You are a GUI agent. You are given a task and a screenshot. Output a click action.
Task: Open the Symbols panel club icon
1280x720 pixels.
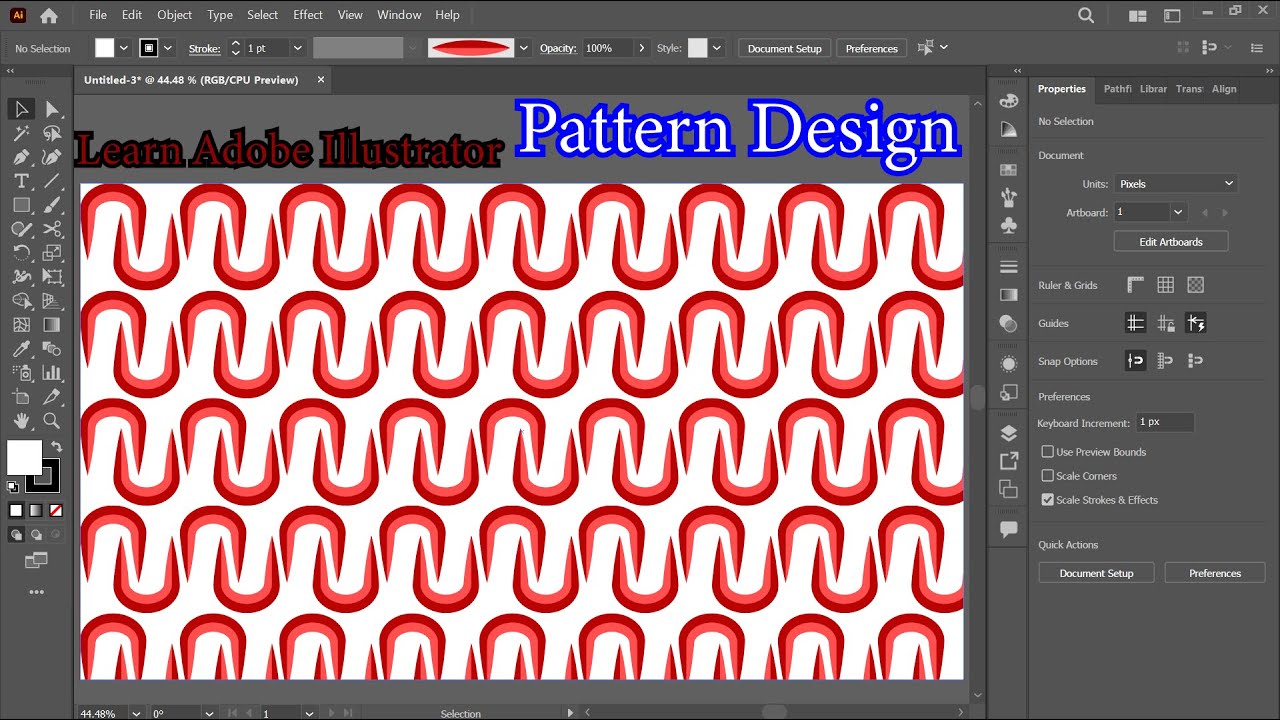[1009, 226]
